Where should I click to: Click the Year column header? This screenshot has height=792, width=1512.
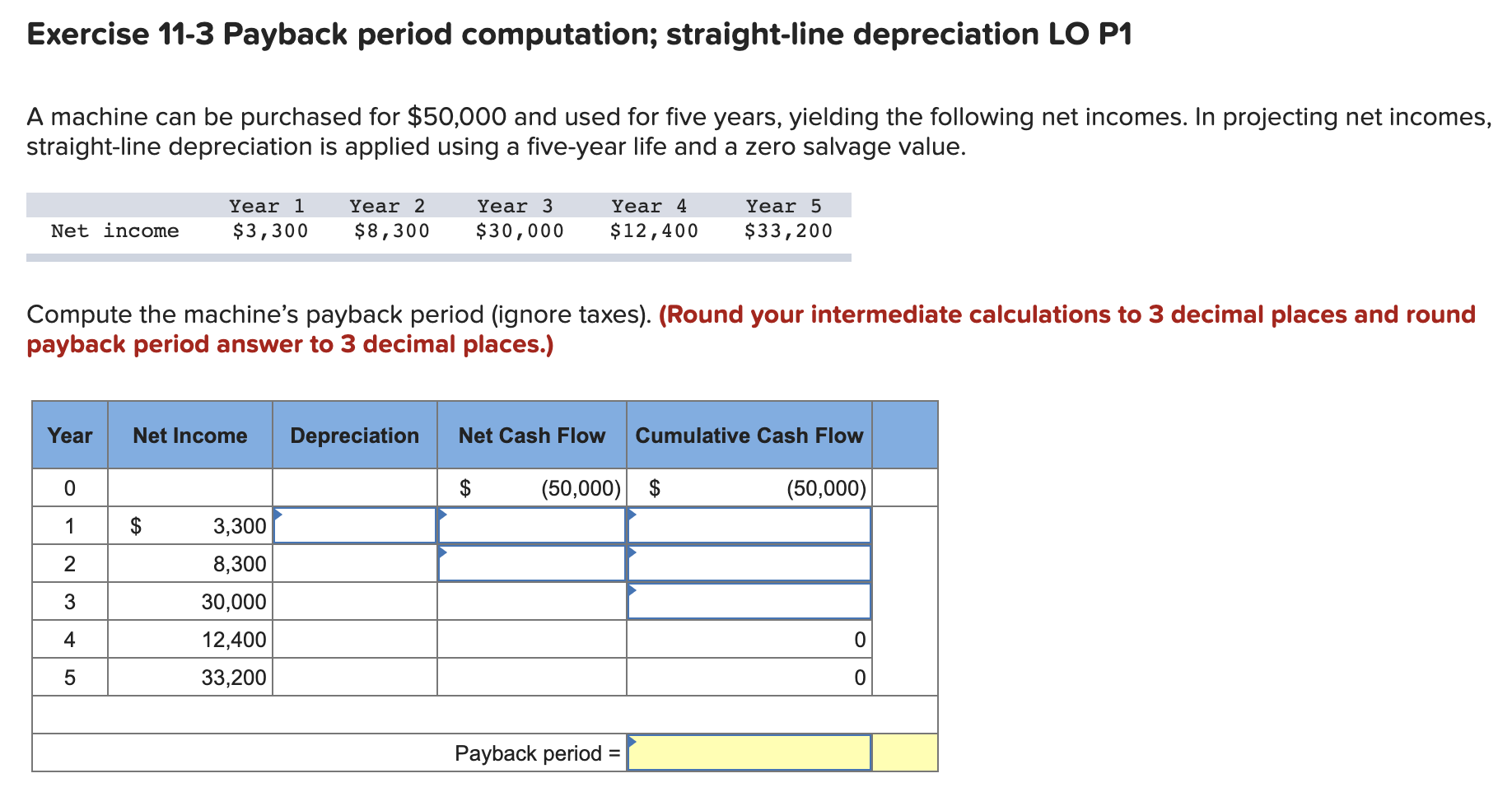point(69,436)
